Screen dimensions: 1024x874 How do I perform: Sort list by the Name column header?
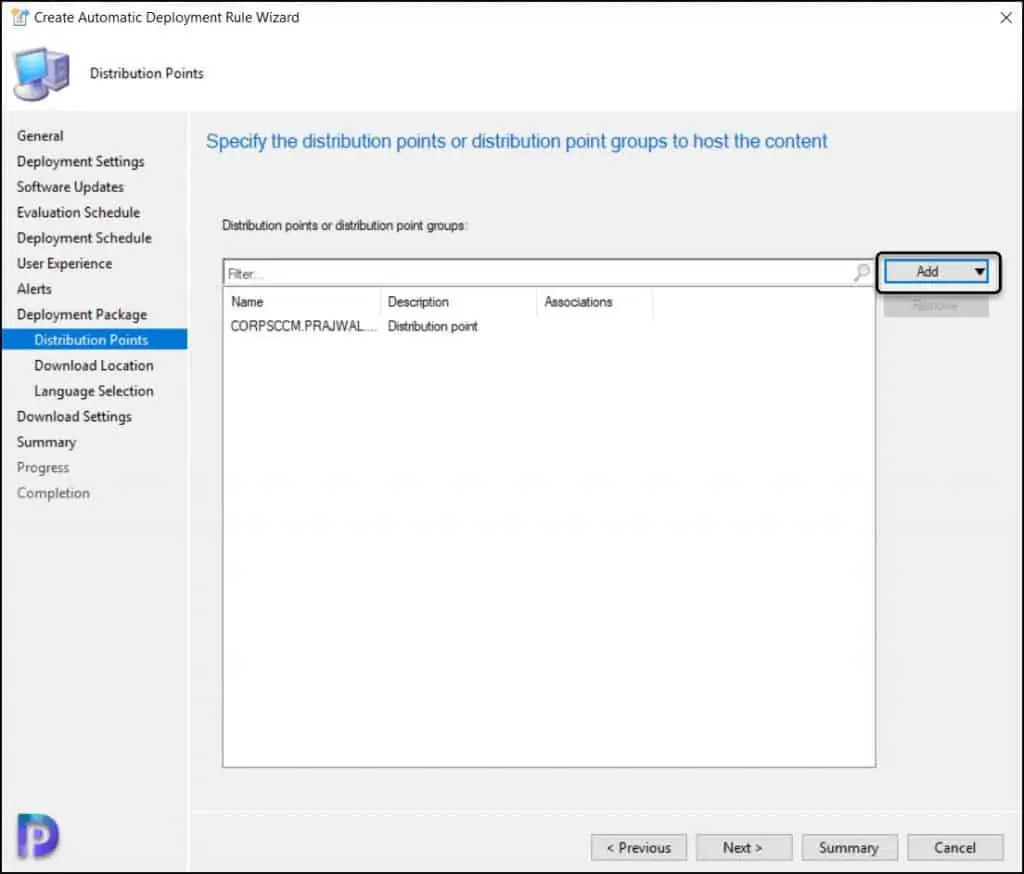coord(300,302)
